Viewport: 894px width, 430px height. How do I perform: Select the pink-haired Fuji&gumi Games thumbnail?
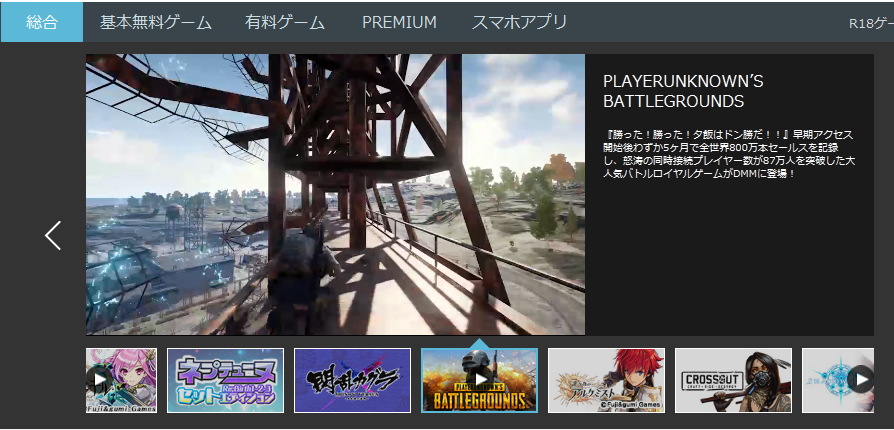121,380
